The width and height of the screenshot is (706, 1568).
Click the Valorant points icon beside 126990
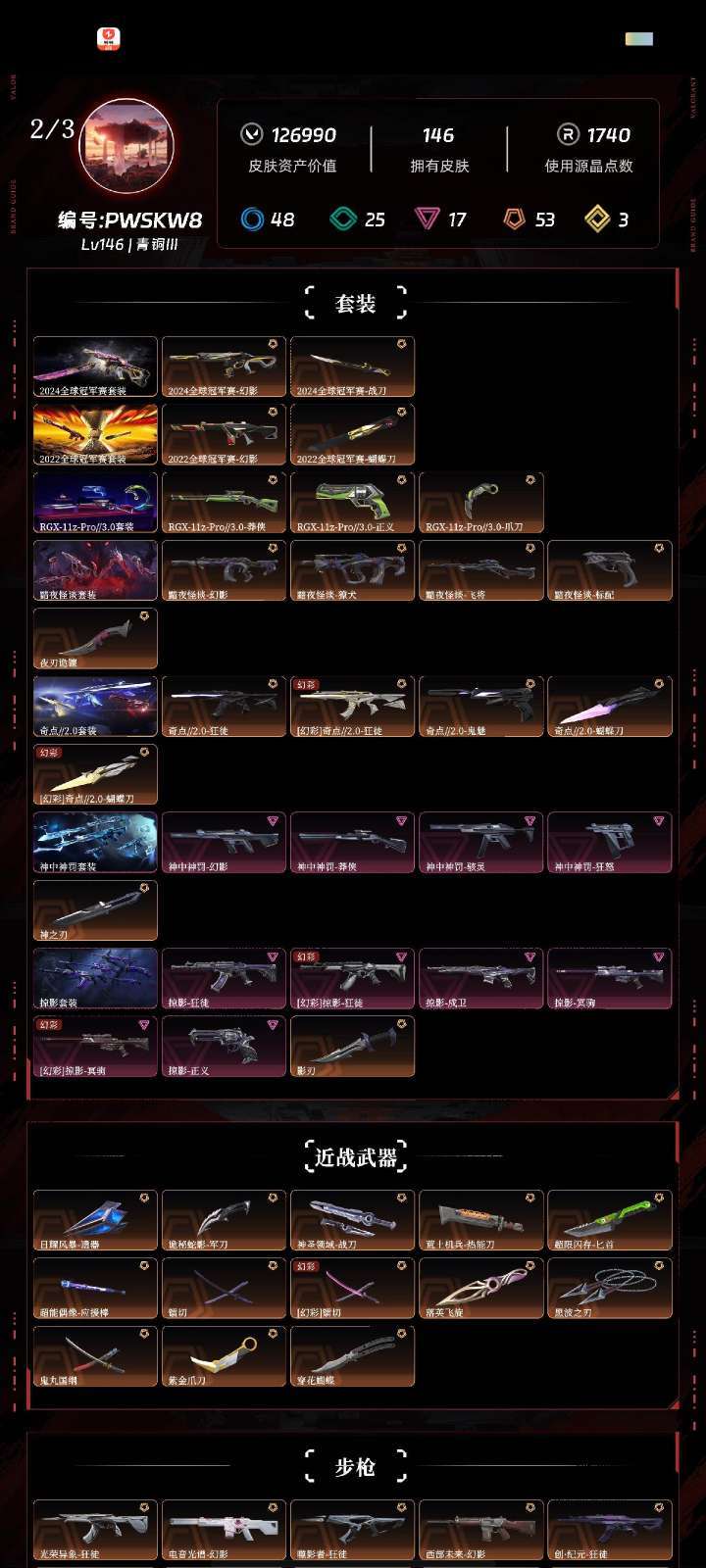pyautogui.click(x=252, y=134)
